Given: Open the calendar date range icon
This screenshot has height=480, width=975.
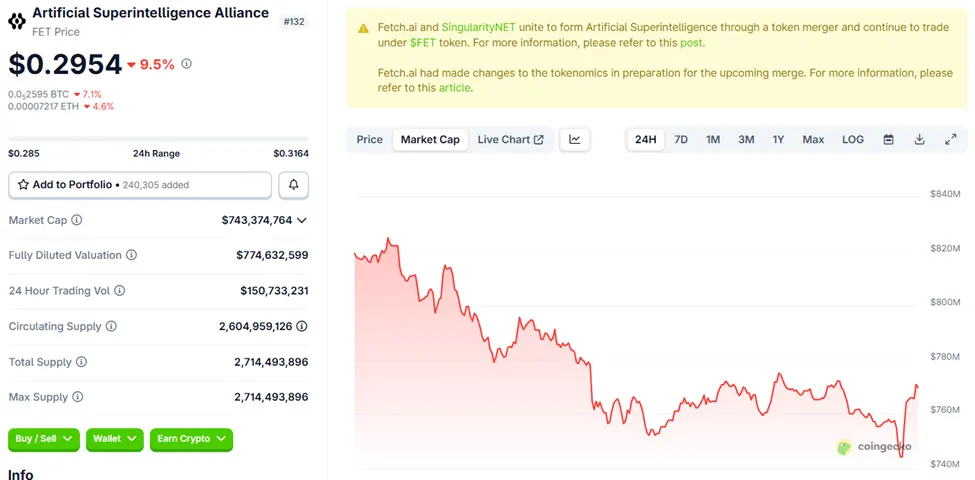Looking at the screenshot, I should click(x=888, y=140).
